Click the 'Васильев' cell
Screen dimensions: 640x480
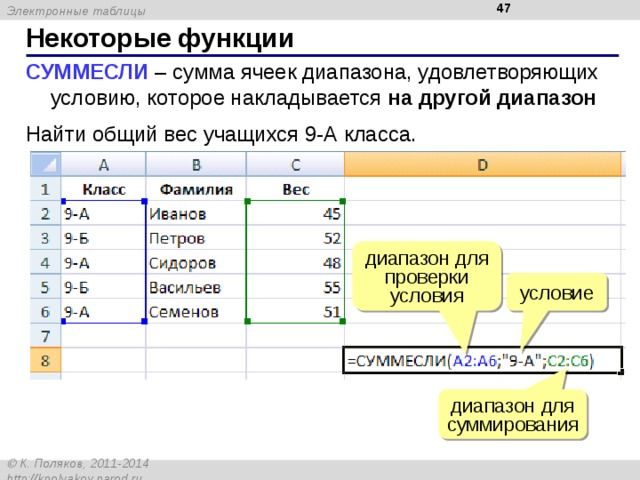click(196, 287)
